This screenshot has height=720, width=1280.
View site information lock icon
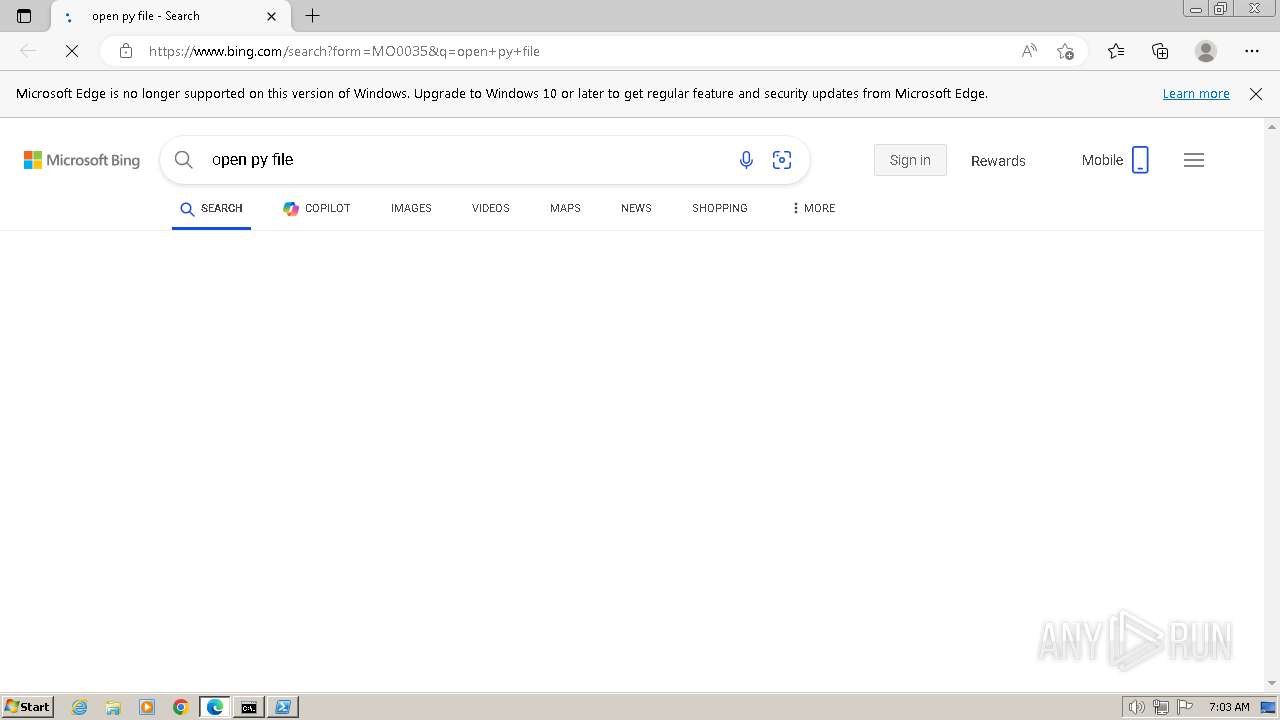(x=125, y=51)
